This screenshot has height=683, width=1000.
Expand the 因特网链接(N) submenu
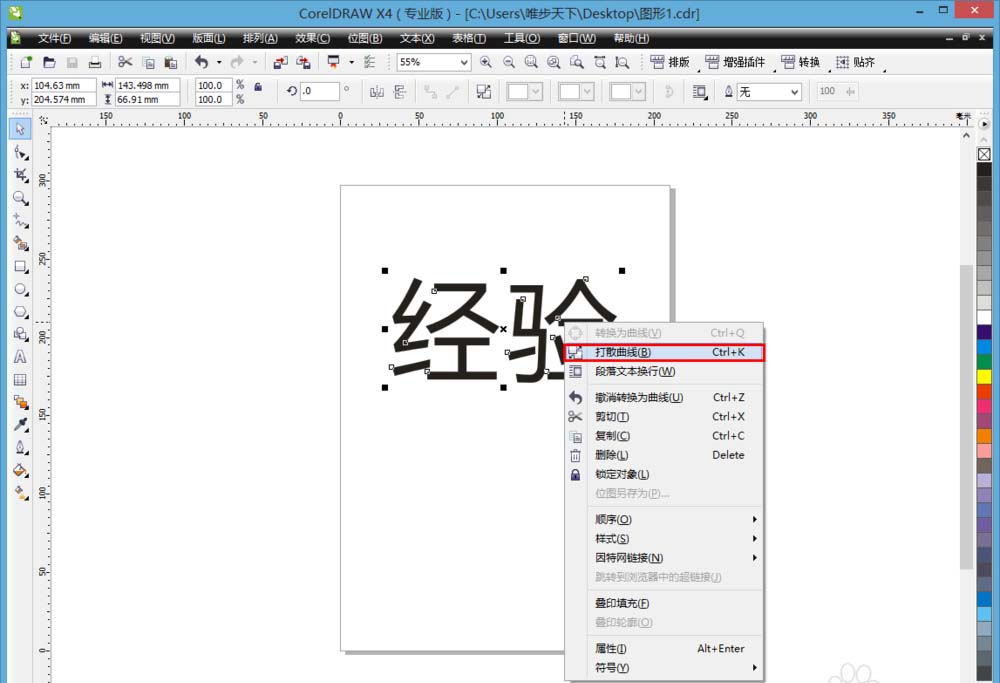(664, 557)
